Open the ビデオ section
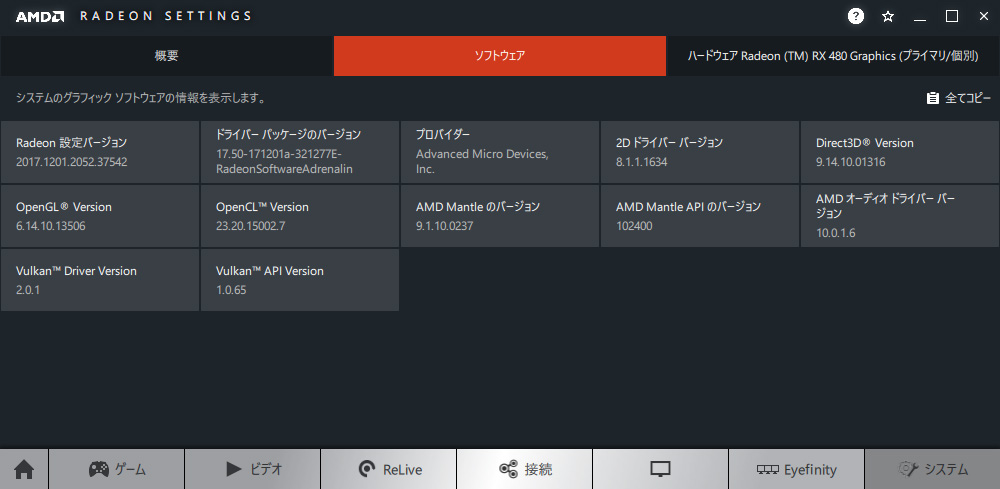 click(253, 469)
